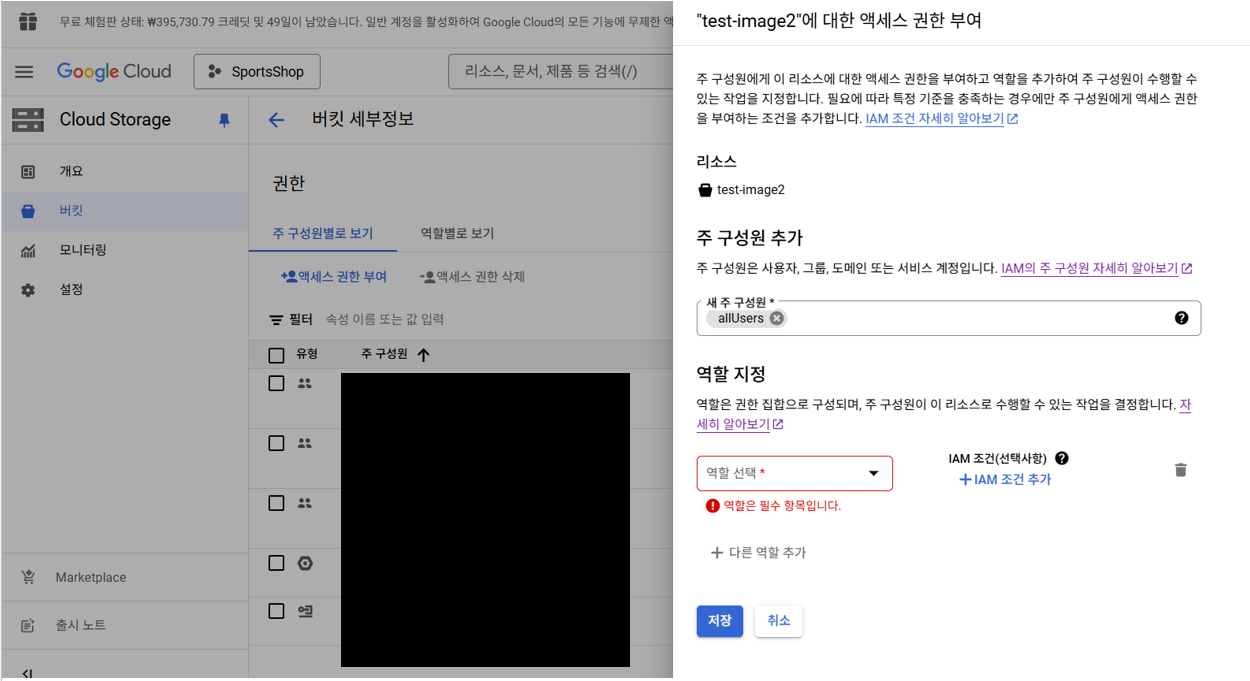Click the 필터 filter icon
Viewport: 1250px width, 681px height.
(277, 320)
